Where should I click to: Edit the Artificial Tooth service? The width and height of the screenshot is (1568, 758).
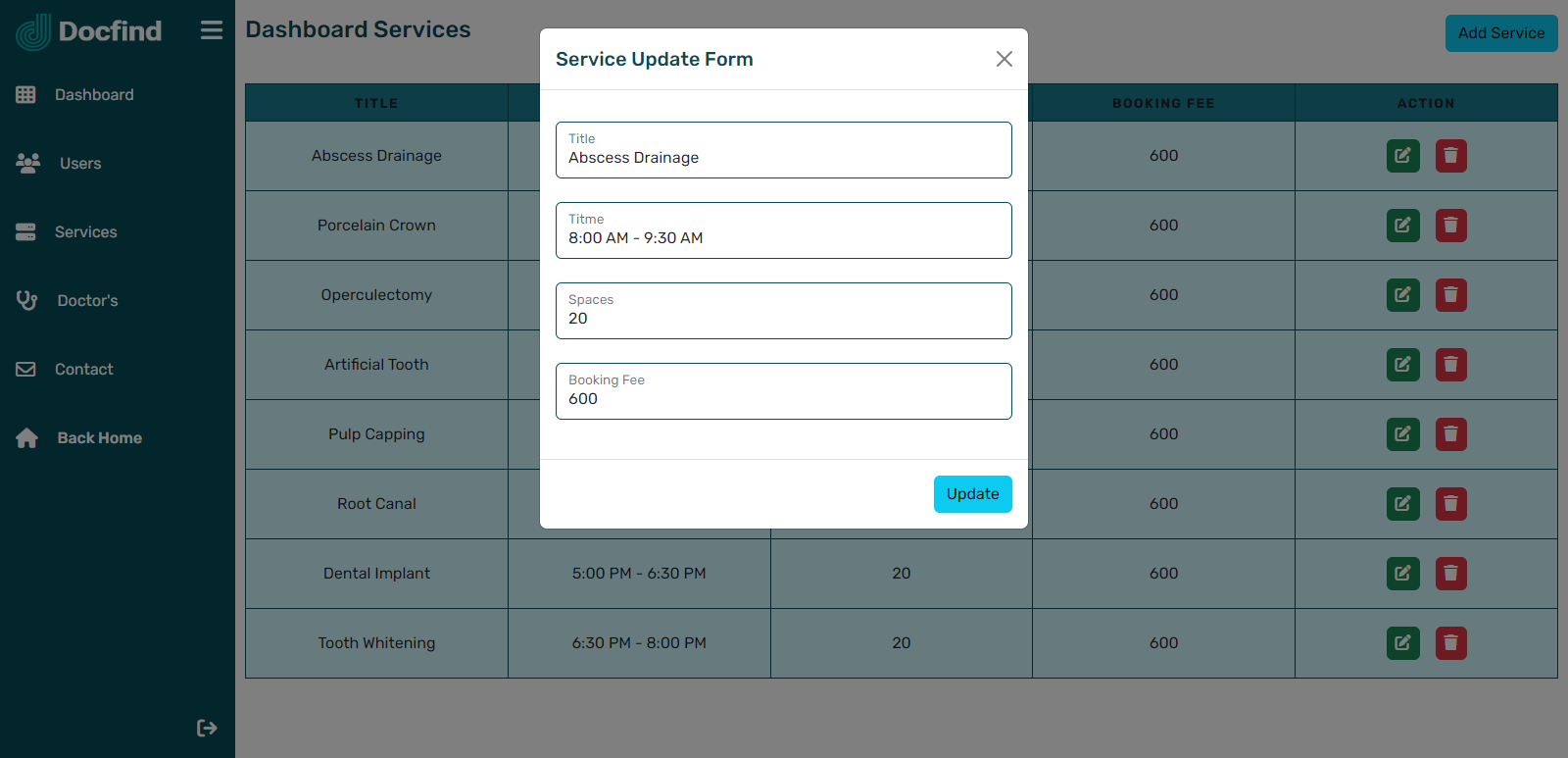[1403, 365]
